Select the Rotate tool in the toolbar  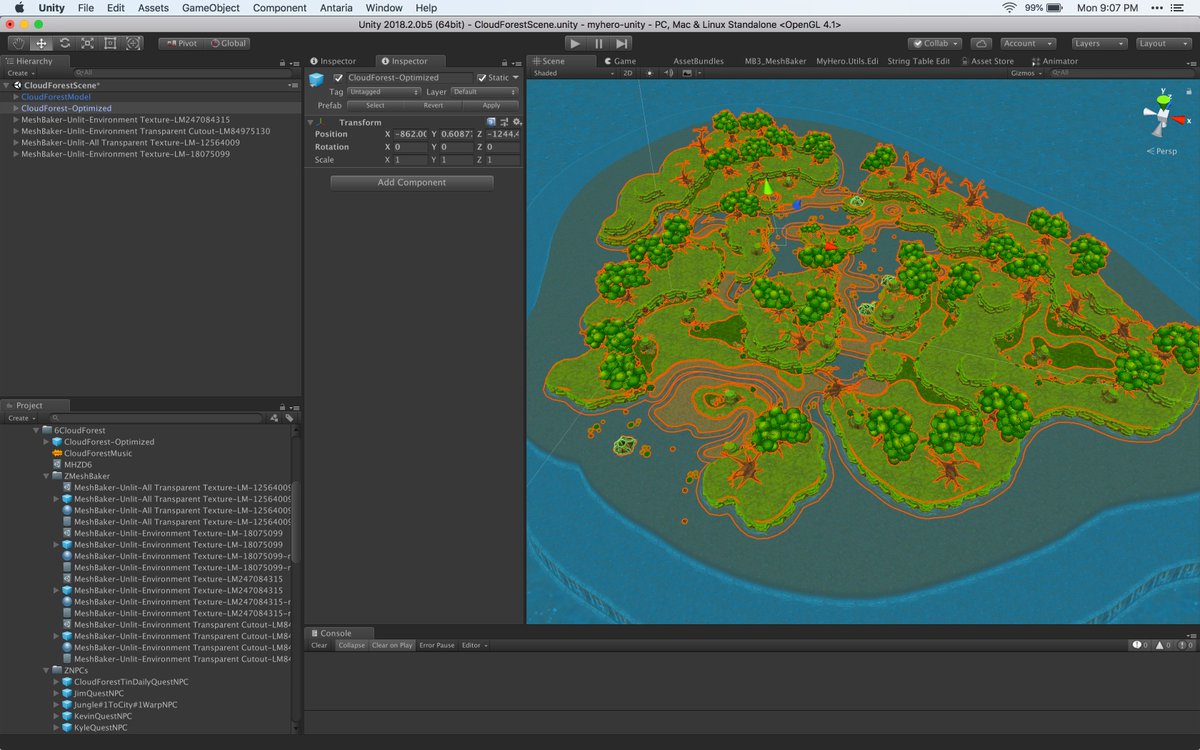tap(65, 43)
